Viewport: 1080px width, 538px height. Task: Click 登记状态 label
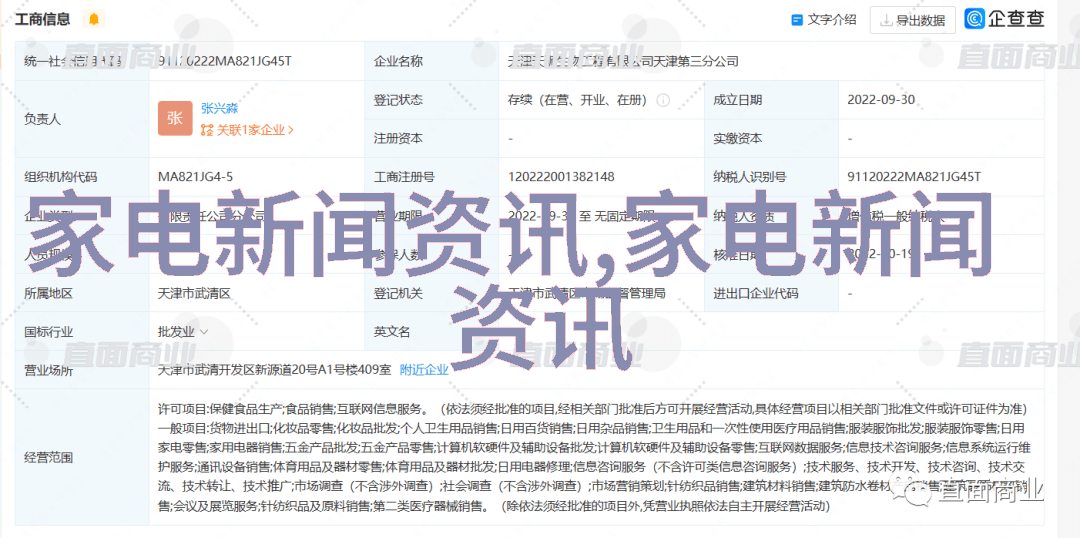[398, 99]
